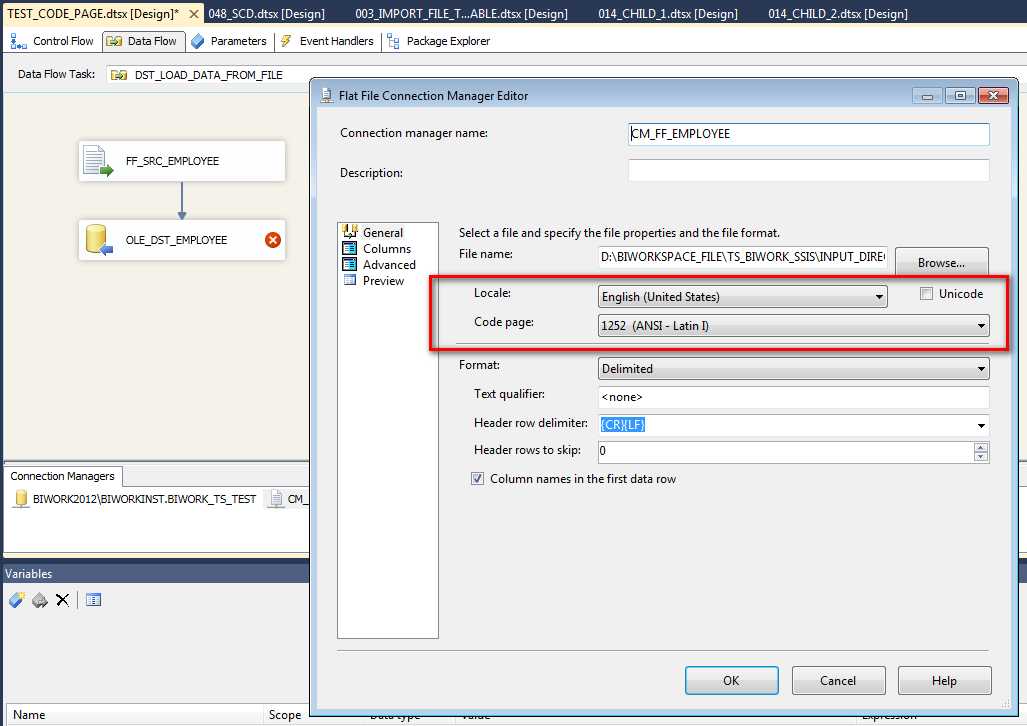Select Preview in the editor page list

point(383,280)
